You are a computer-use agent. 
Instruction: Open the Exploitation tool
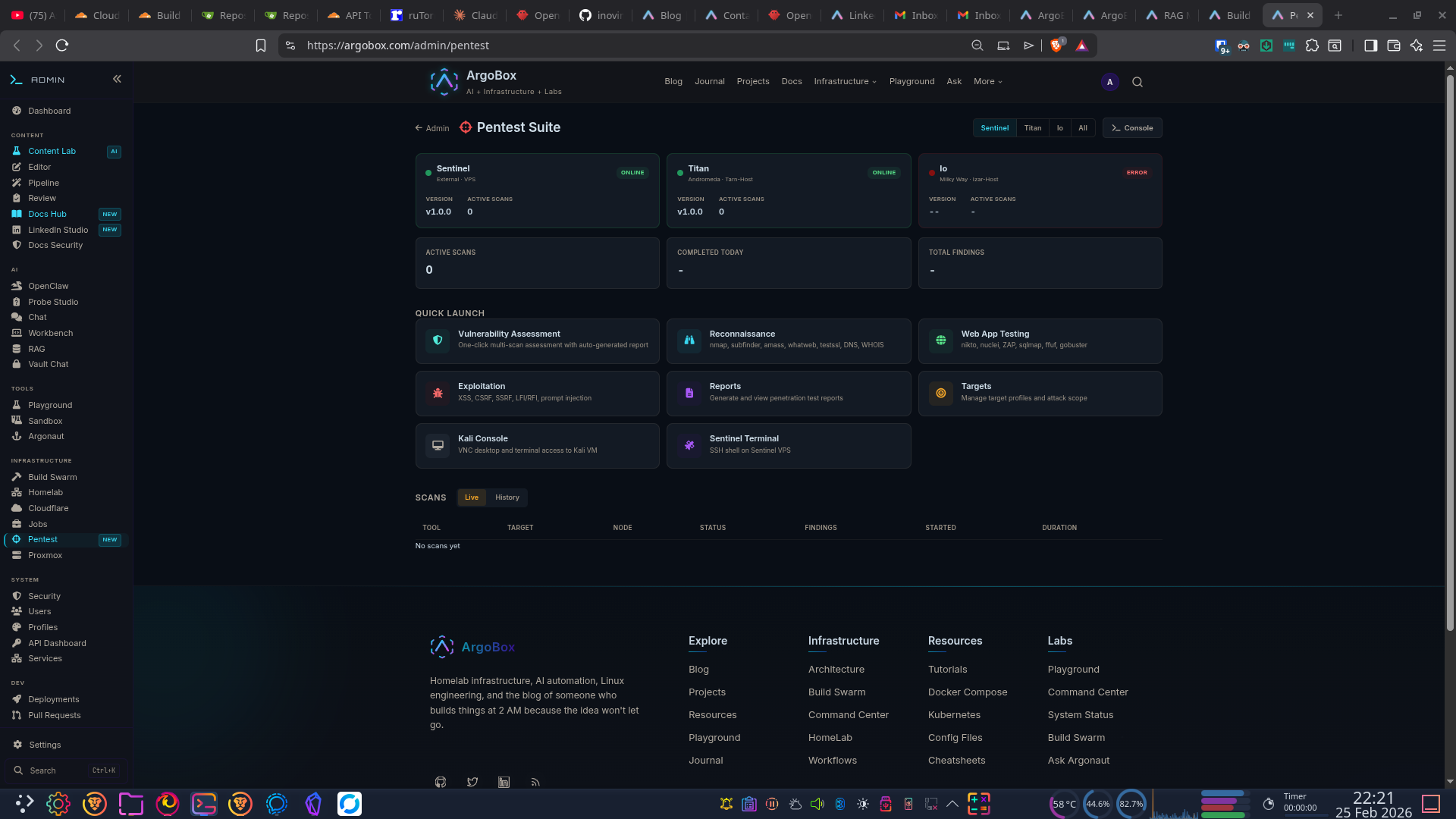point(537,393)
